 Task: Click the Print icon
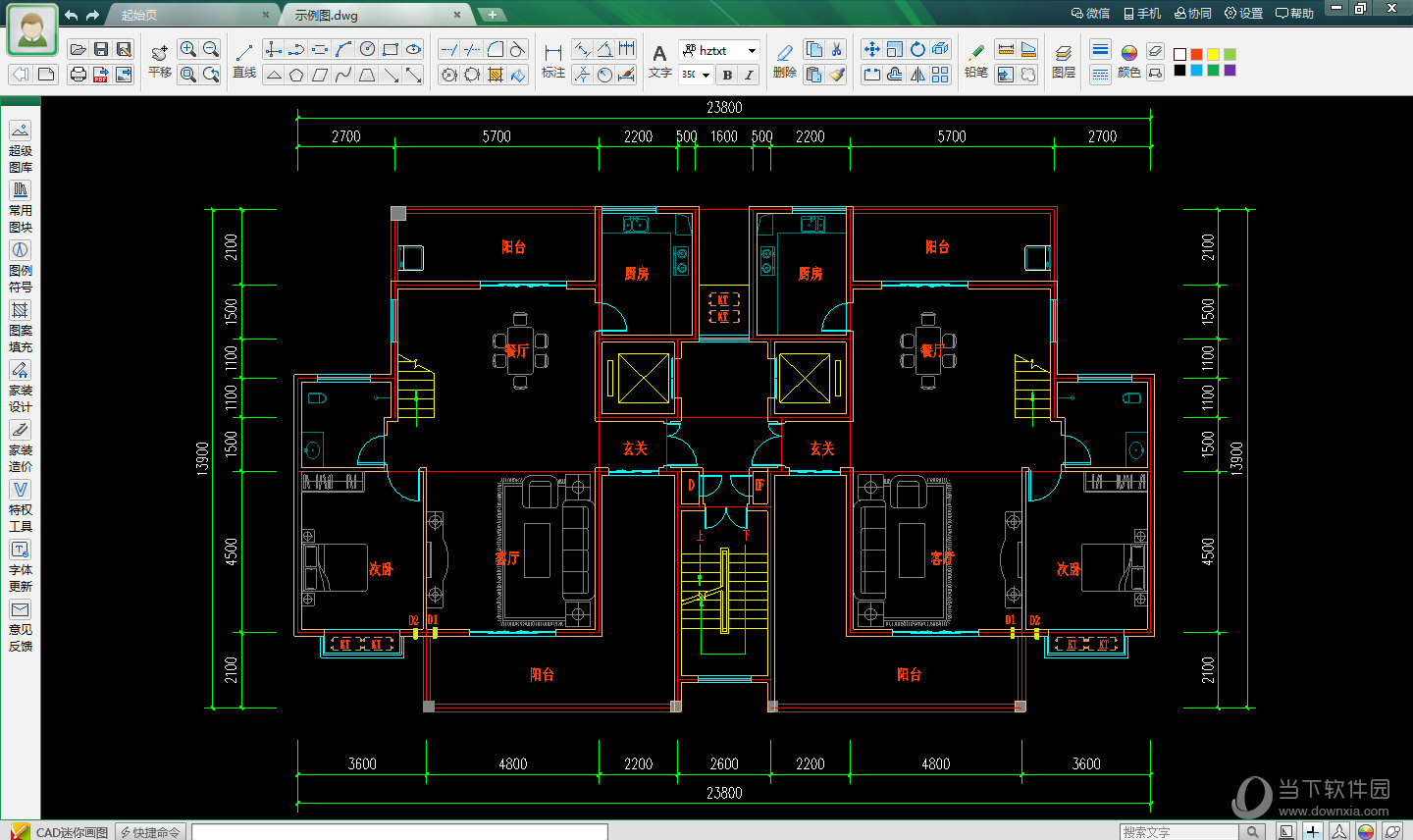click(x=78, y=75)
